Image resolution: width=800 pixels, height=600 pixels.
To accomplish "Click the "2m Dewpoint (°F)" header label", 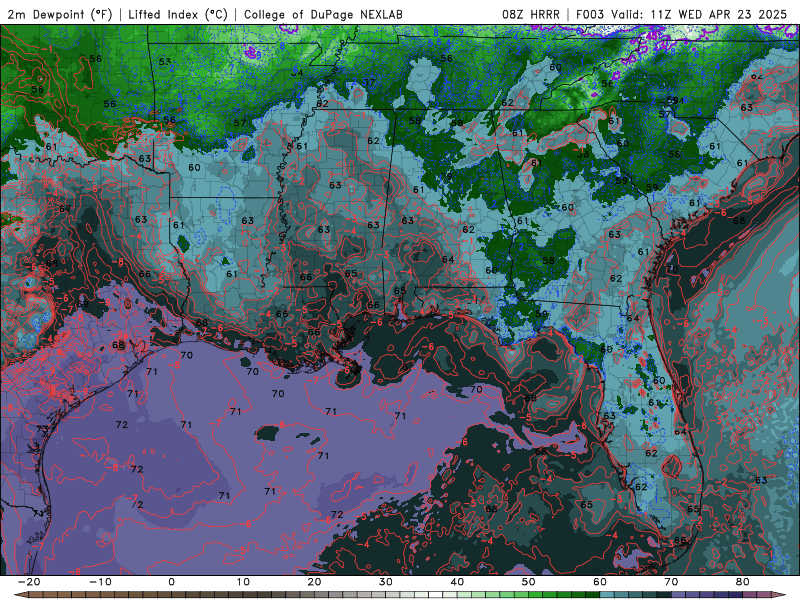I will pos(60,14).
